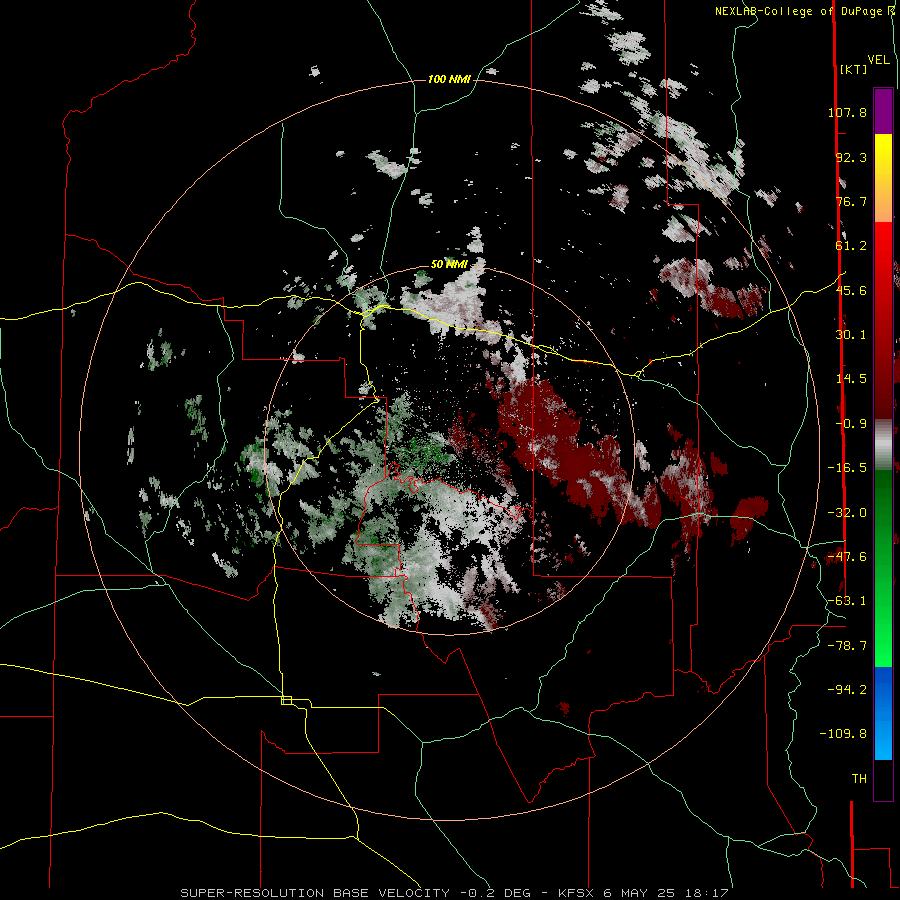Click the -47.6 velocity scale value
Image resolution: width=900 pixels, height=900 pixels.
(x=847, y=557)
